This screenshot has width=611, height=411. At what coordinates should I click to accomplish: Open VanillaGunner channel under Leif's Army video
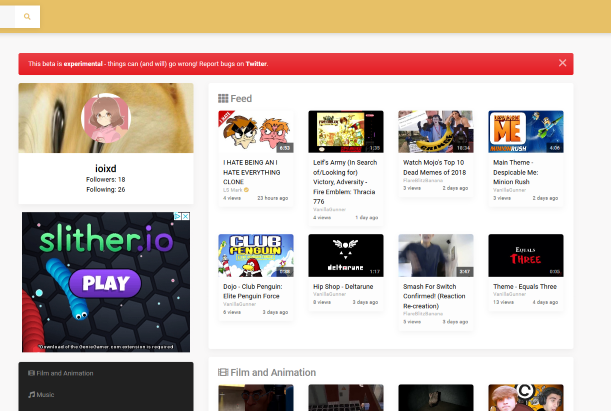click(329, 210)
